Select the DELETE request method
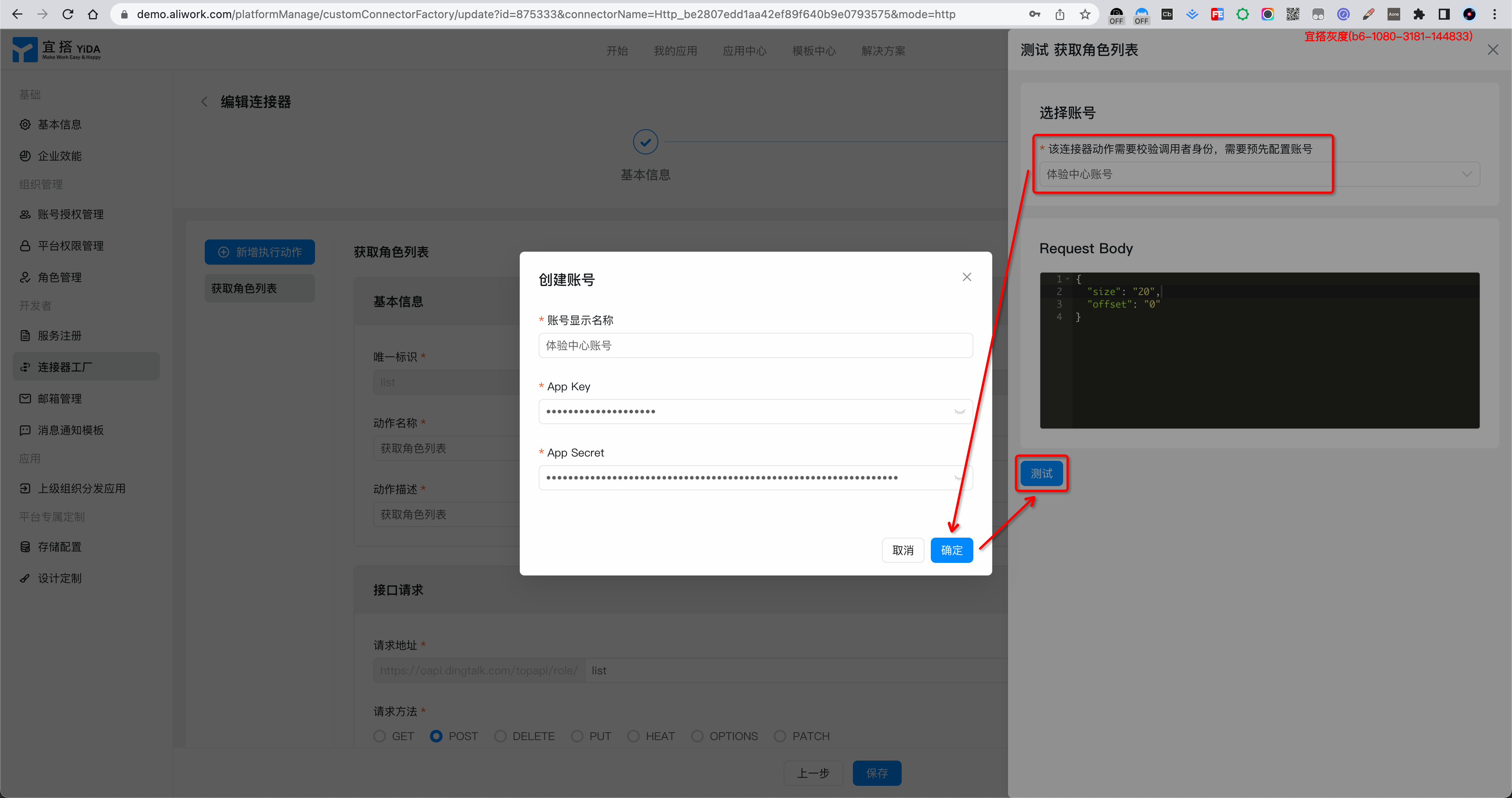Viewport: 1512px width, 798px height. point(500,736)
